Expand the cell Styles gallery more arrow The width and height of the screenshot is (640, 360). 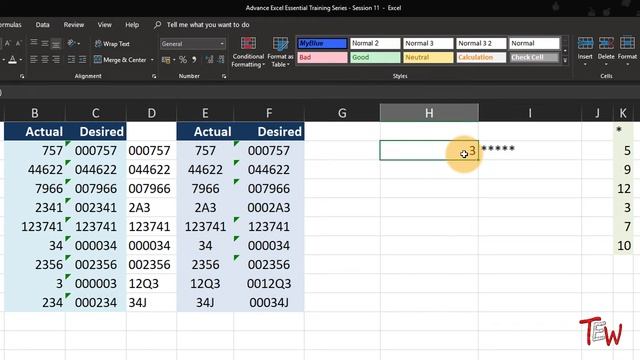pos(565,60)
